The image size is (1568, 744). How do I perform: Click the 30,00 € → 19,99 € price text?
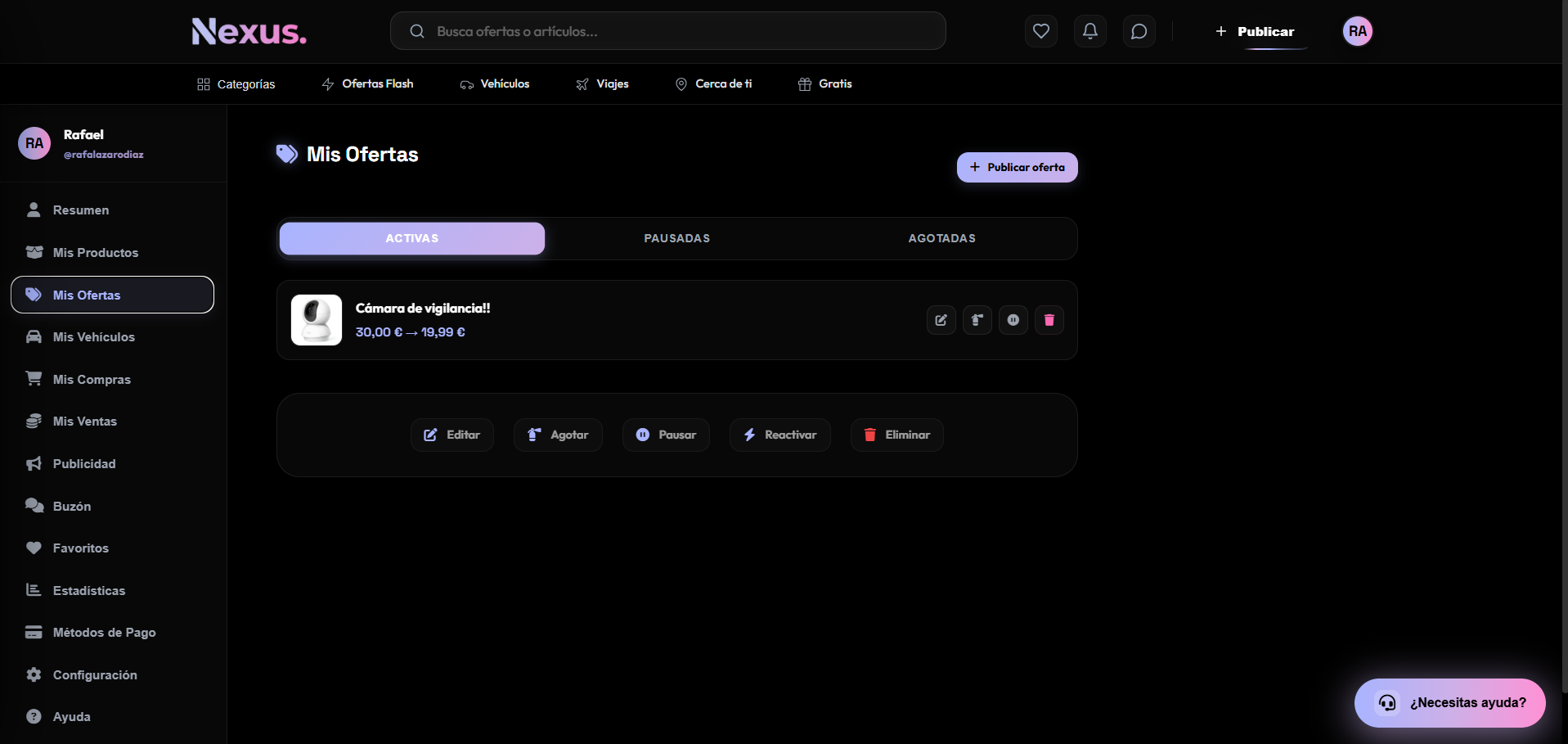411,332
